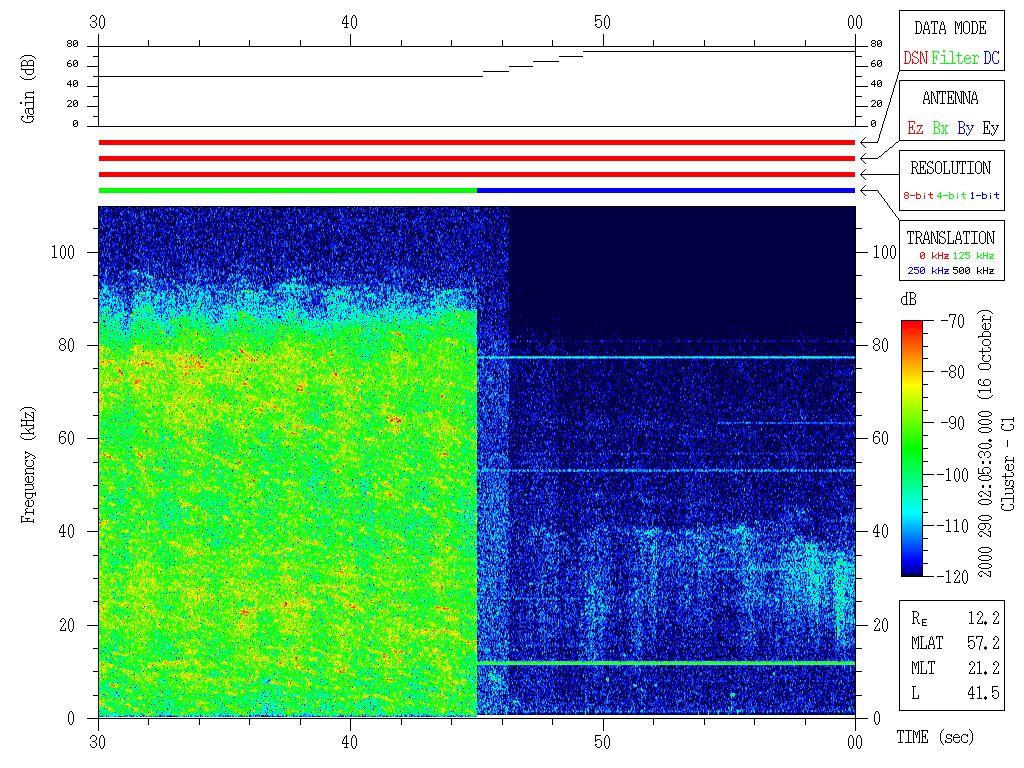Select the 250 kHz translation label
The image size is (1024, 768).
[x=926, y=271]
